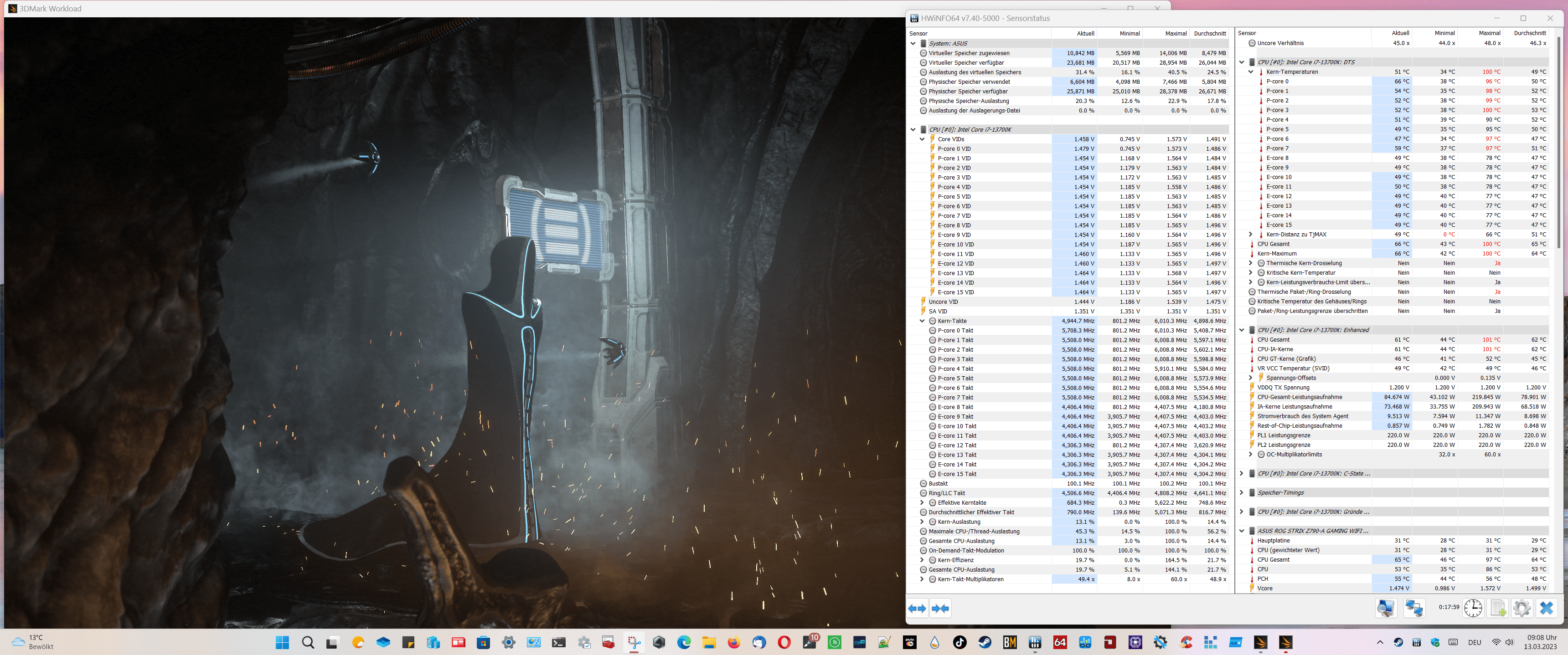Screen dimensions: 1568x655
Task: Open TikTok from the taskbar
Action: tap(960, 642)
